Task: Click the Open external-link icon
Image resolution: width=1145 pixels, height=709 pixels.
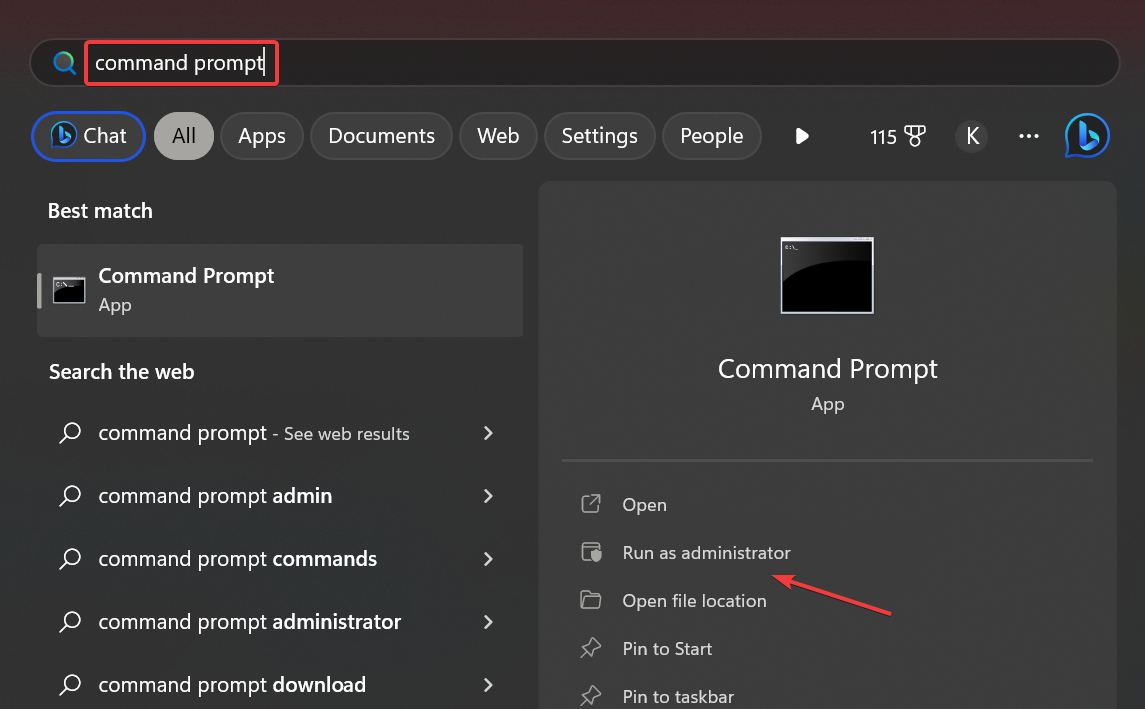Action: [591, 504]
